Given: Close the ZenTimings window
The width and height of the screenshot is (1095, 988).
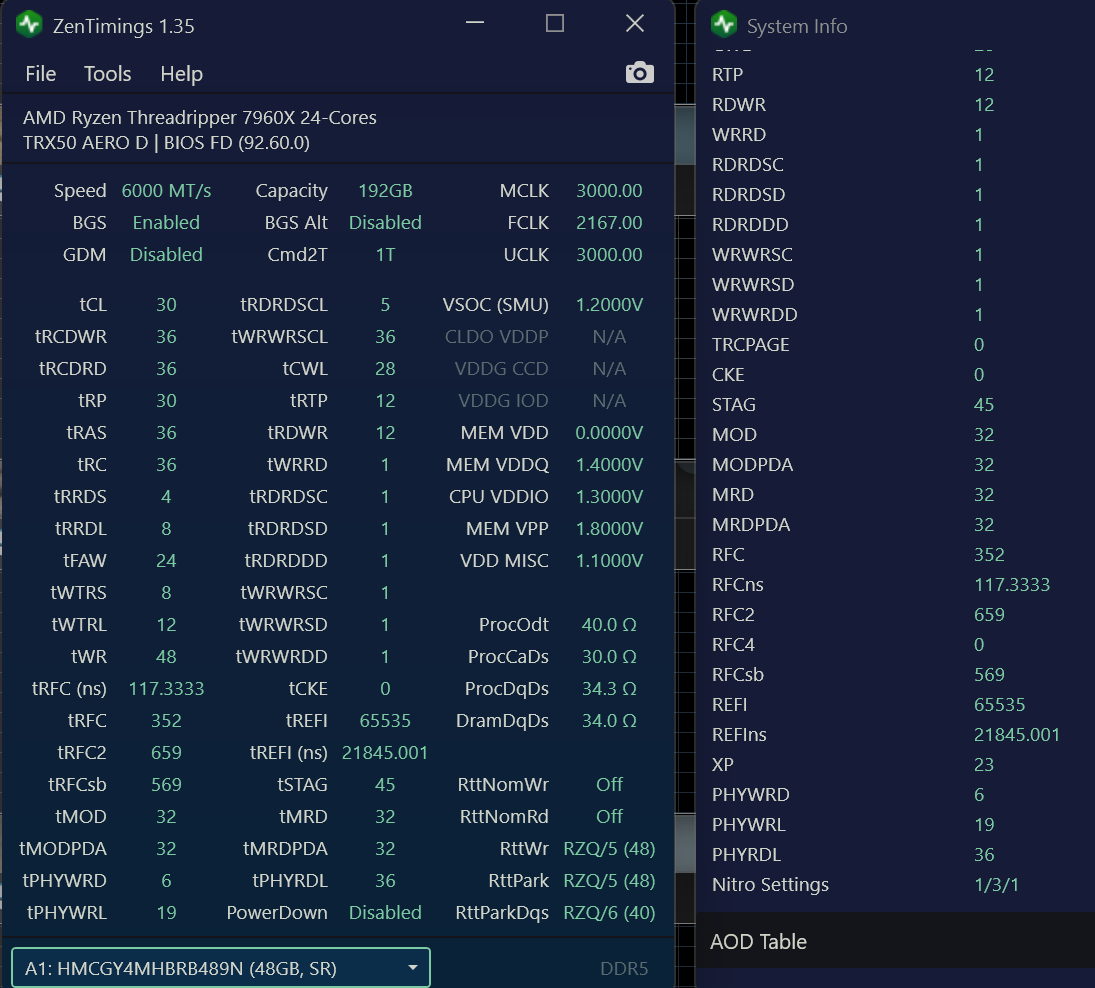Looking at the screenshot, I should click(x=634, y=24).
